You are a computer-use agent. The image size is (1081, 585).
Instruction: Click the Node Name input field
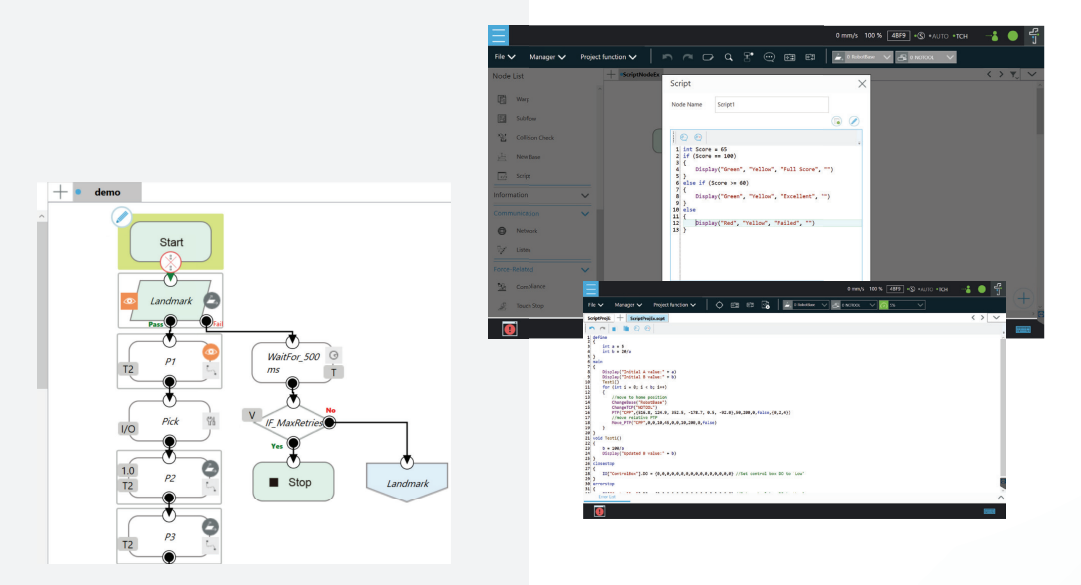pyautogui.click(x=771, y=104)
